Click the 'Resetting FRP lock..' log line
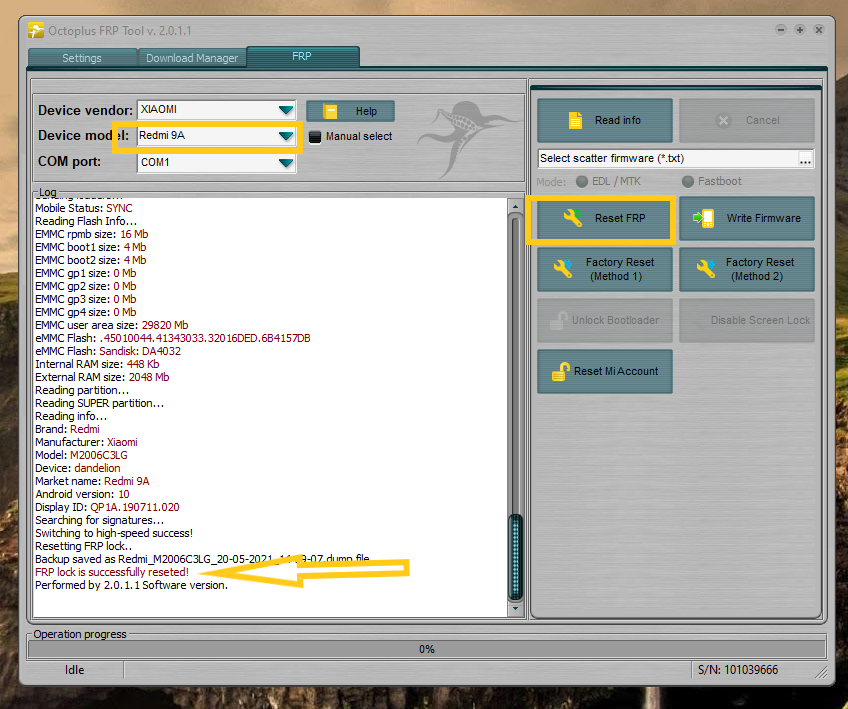 [84, 546]
